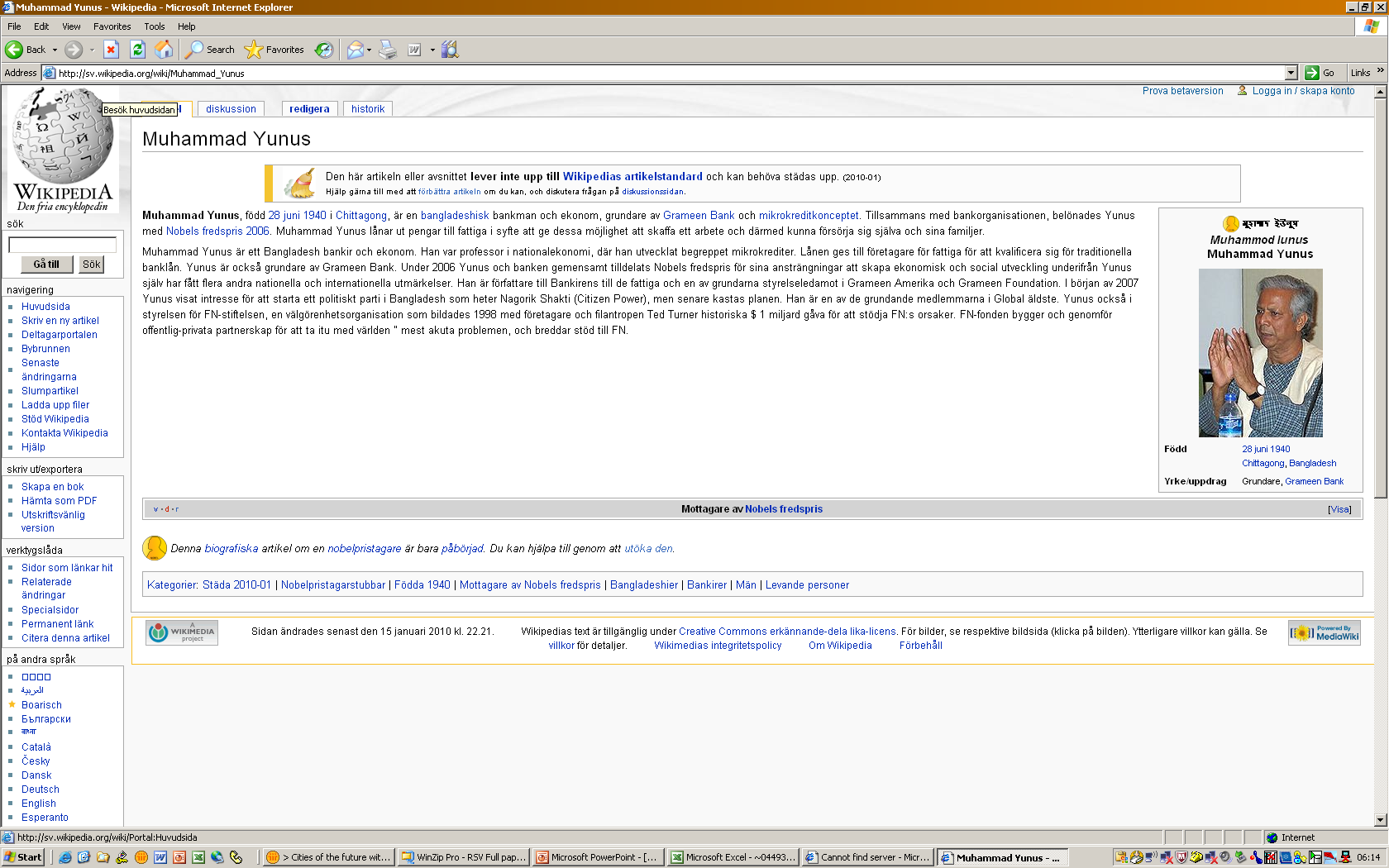Expand Nobels fredspris box with [Visa]
The width and height of the screenshot is (1389, 868).
[x=1339, y=509]
